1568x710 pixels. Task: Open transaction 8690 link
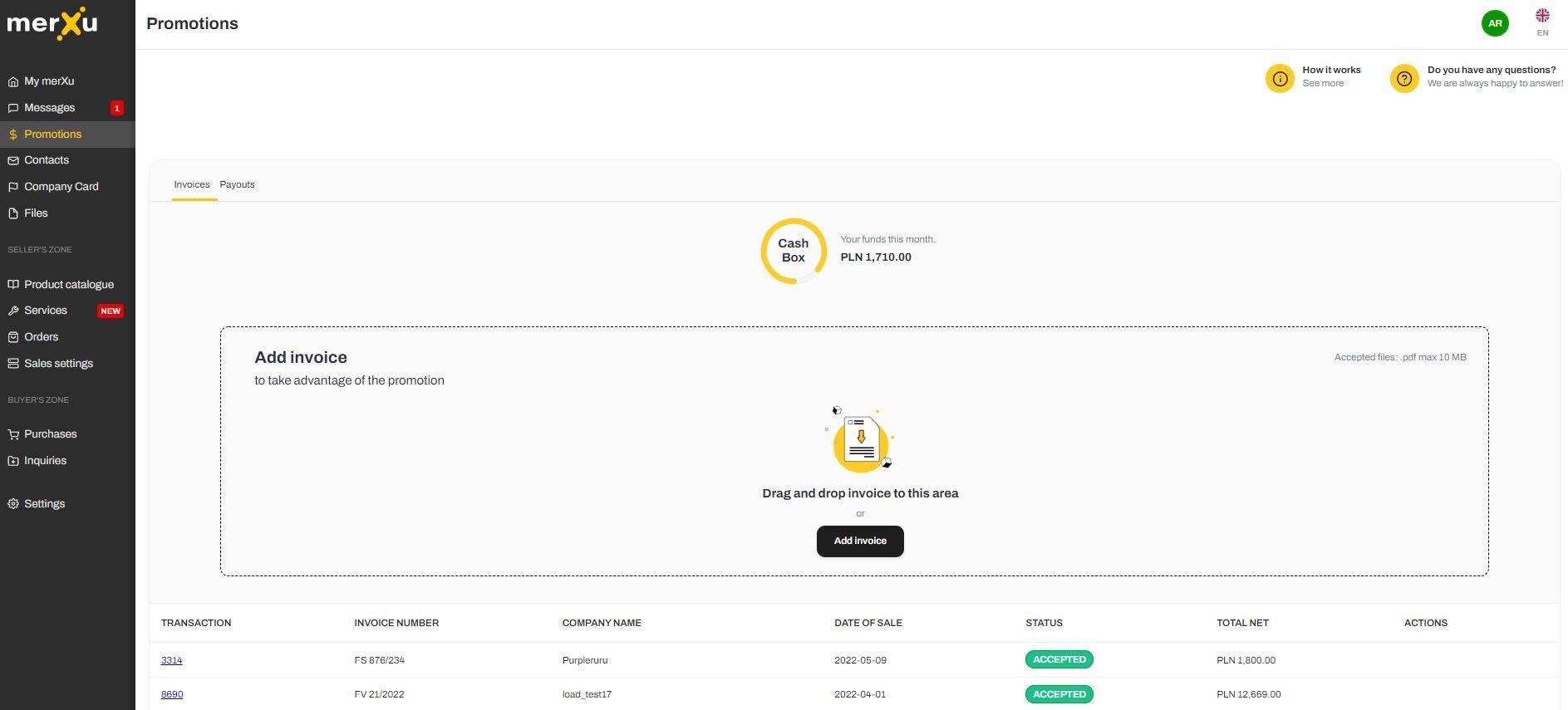click(171, 694)
